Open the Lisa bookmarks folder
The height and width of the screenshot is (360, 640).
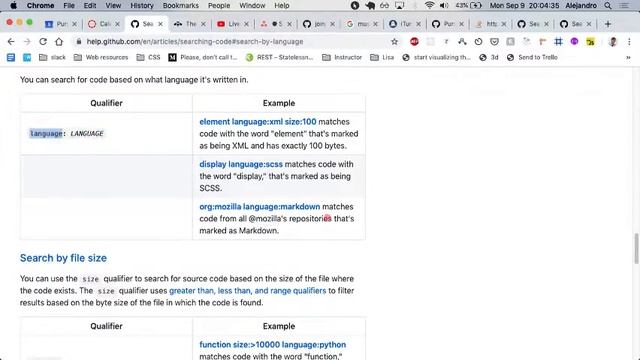click(x=382, y=58)
